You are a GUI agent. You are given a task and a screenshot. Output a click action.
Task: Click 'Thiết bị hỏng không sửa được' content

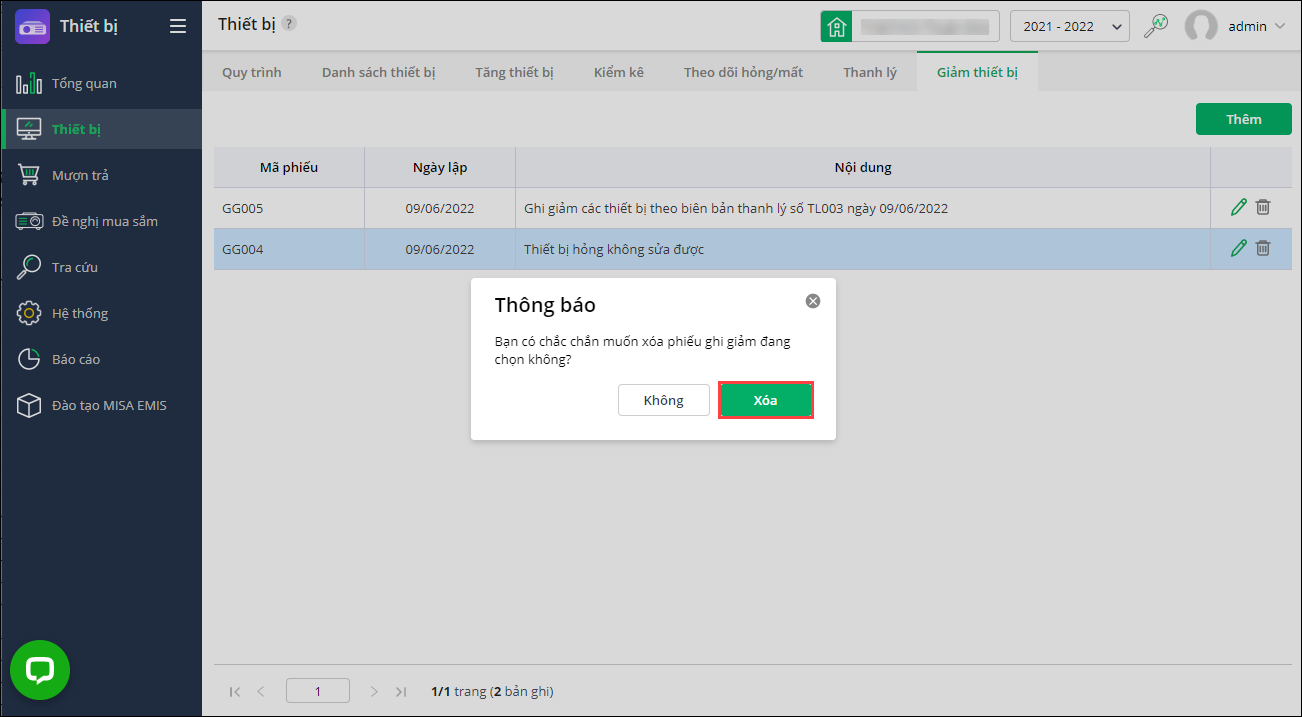click(614, 249)
